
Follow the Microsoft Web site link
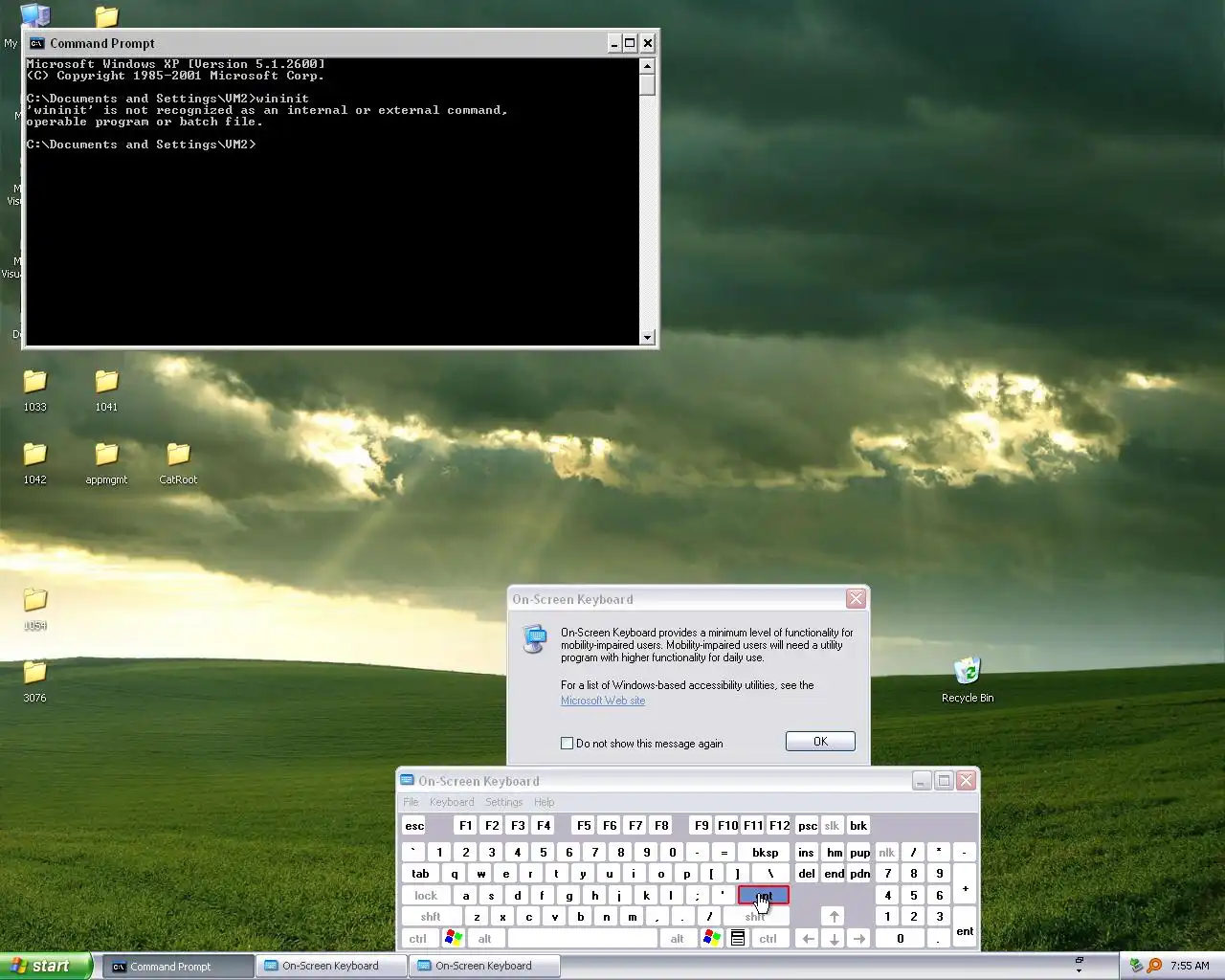coord(603,701)
